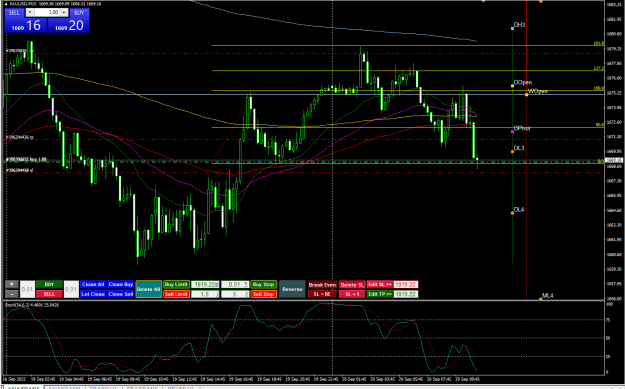
Task: Click the 16 Sep 2022 time label
Action: (15, 379)
